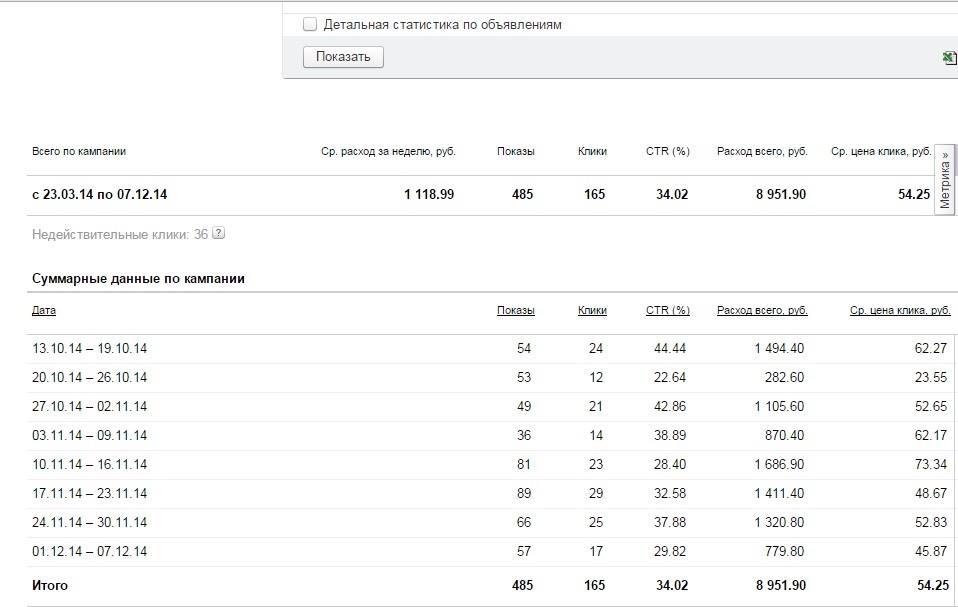Screen dimensions: 958x607
Task: Select the 17.11.14 – 23.11.14 row date
Action: tap(90, 493)
